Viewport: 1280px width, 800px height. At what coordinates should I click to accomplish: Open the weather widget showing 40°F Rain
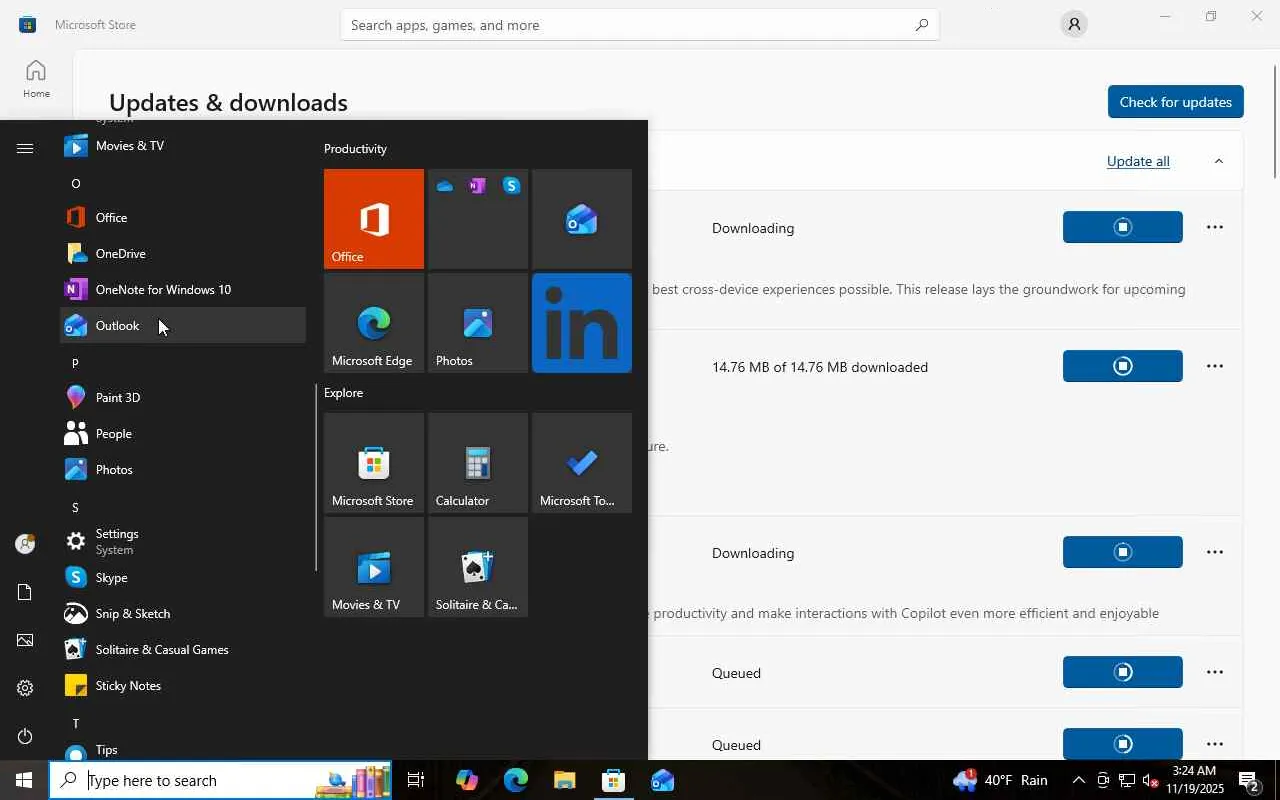click(x=1001, y=780)
